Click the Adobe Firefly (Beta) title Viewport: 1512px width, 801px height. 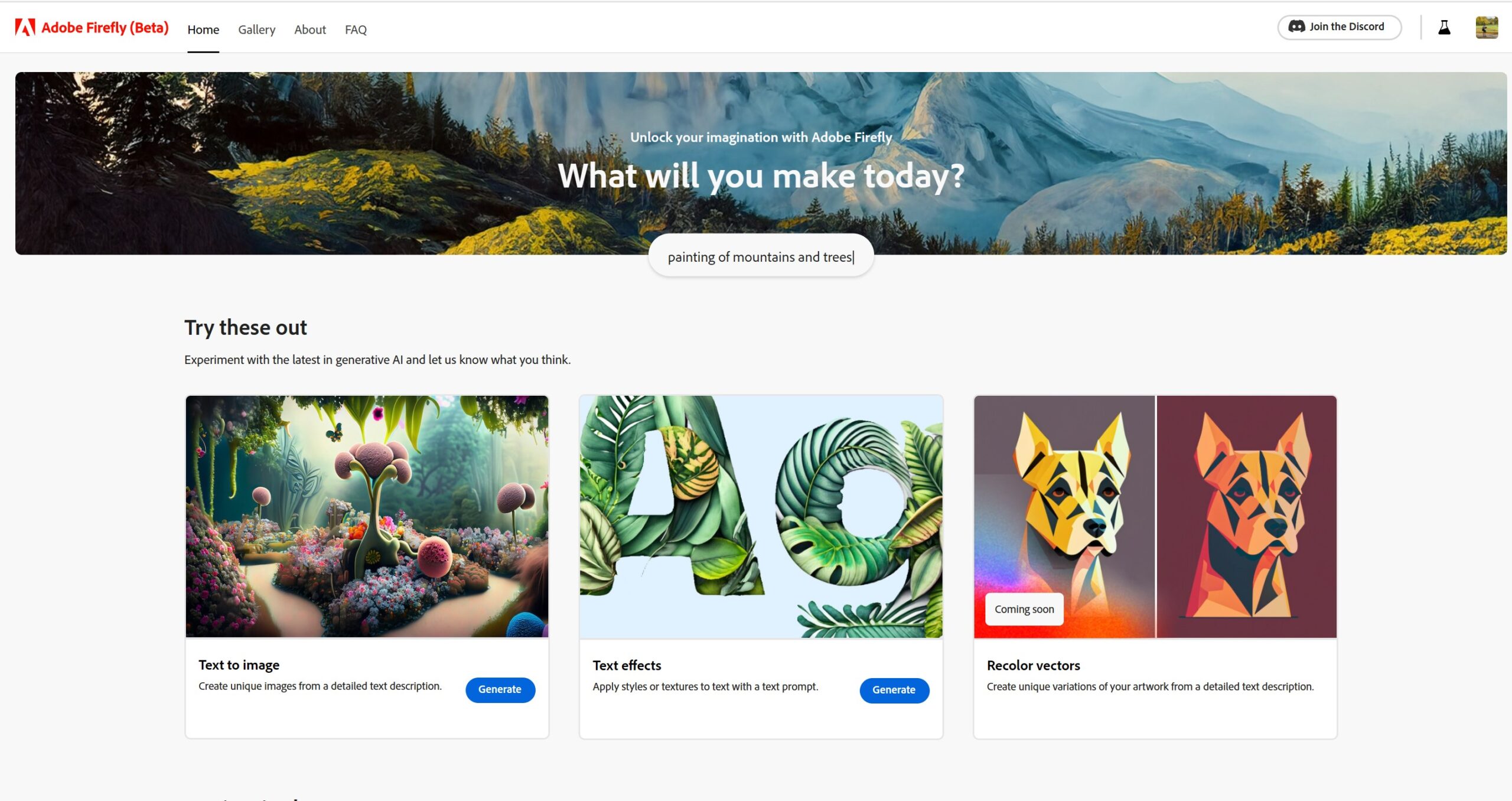(105, 28)
